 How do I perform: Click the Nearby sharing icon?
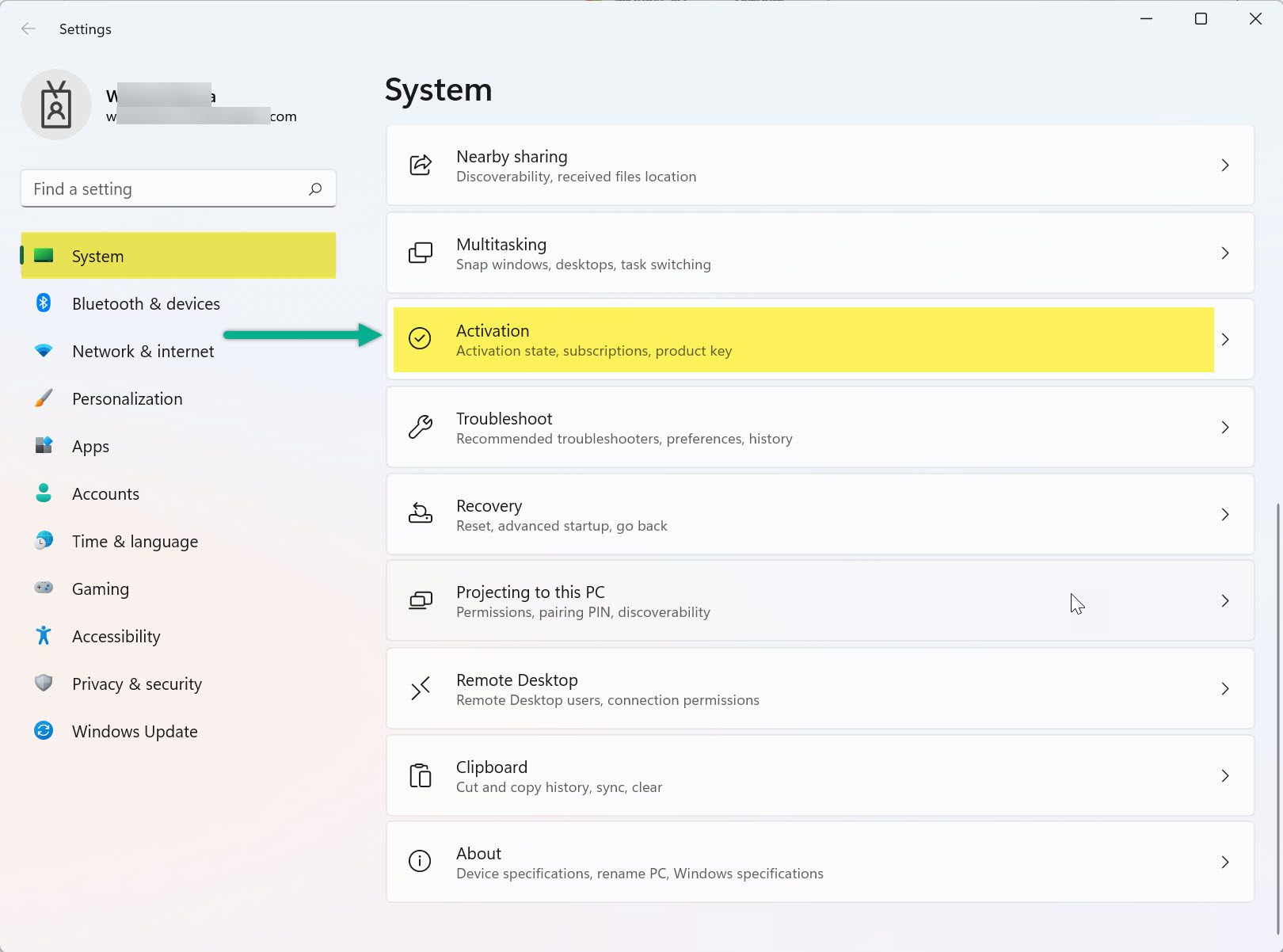point(421,166)
